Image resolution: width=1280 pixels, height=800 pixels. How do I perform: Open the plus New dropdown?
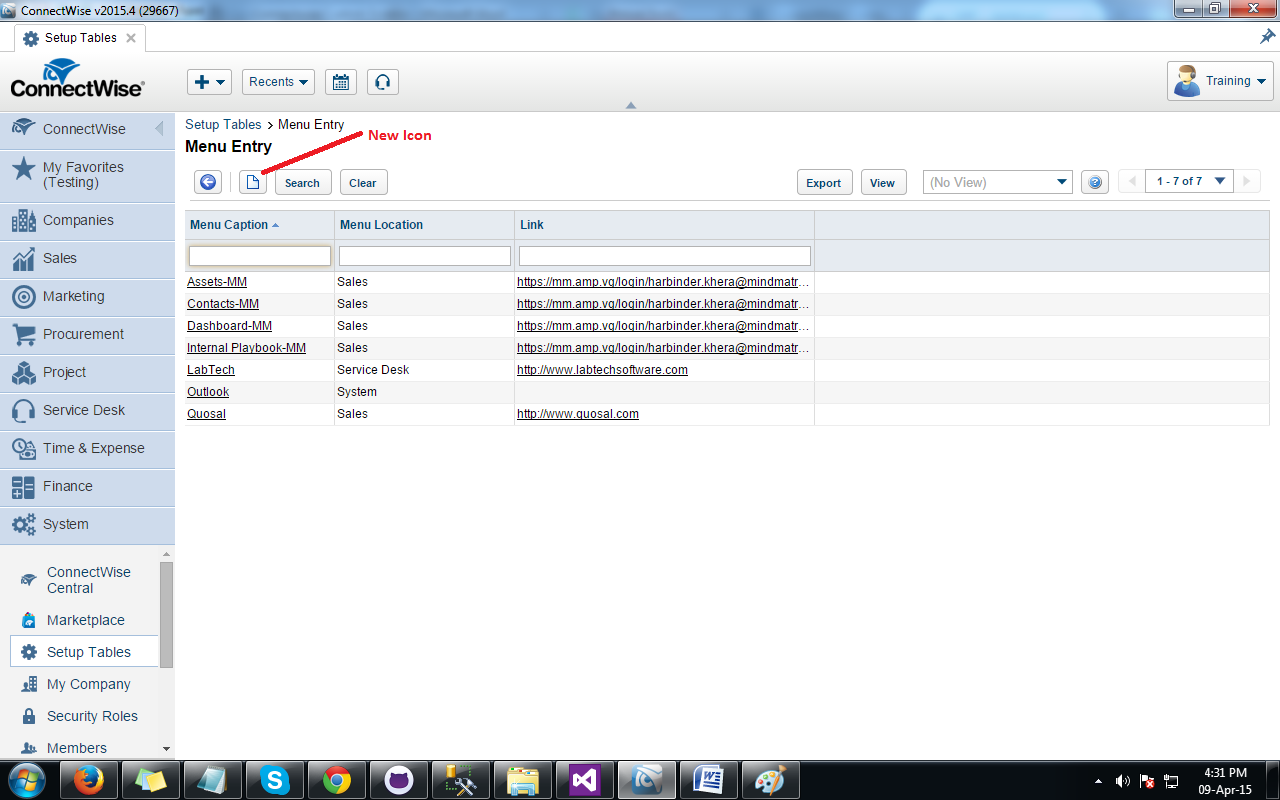210,82
